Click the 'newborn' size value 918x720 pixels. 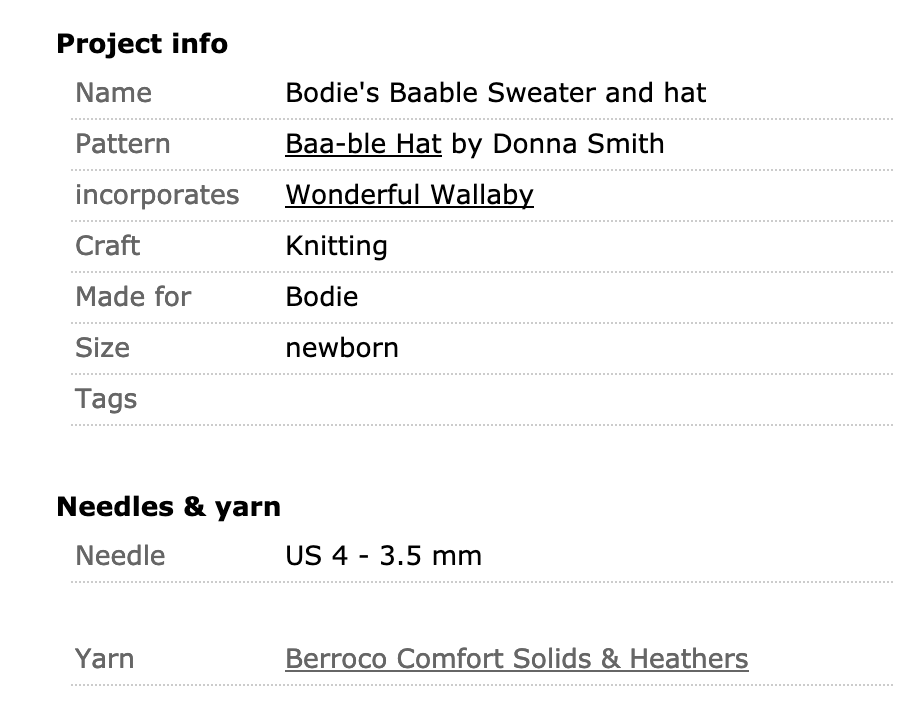tap(342, 348)
